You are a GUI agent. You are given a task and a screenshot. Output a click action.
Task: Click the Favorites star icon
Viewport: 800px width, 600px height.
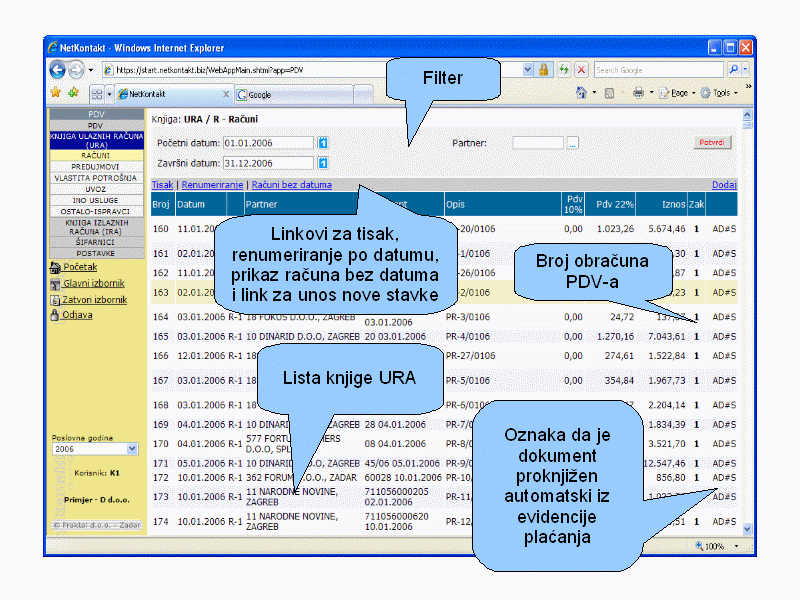[x=56, y=93]
